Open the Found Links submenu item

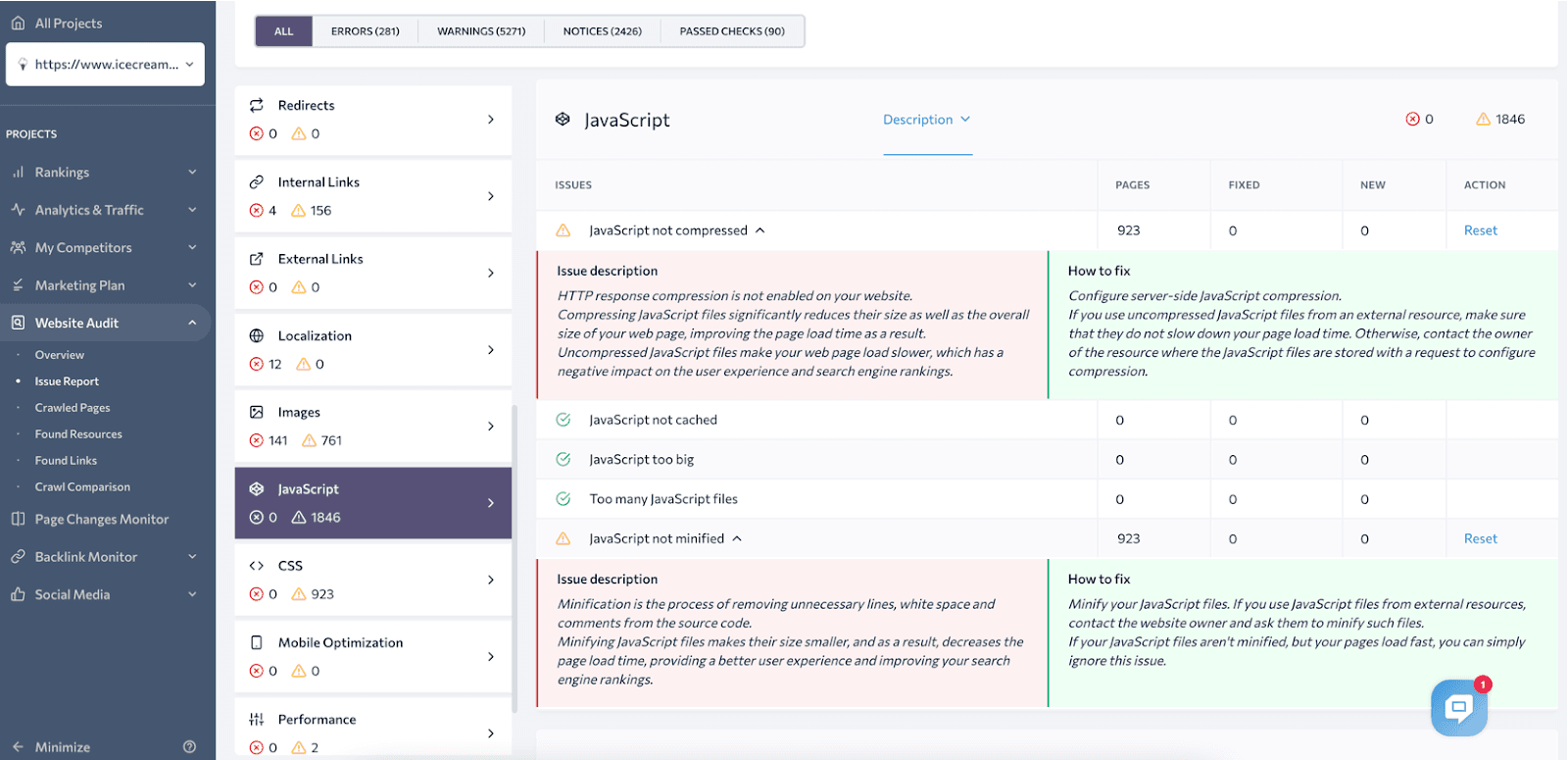[x=66, y=461]
